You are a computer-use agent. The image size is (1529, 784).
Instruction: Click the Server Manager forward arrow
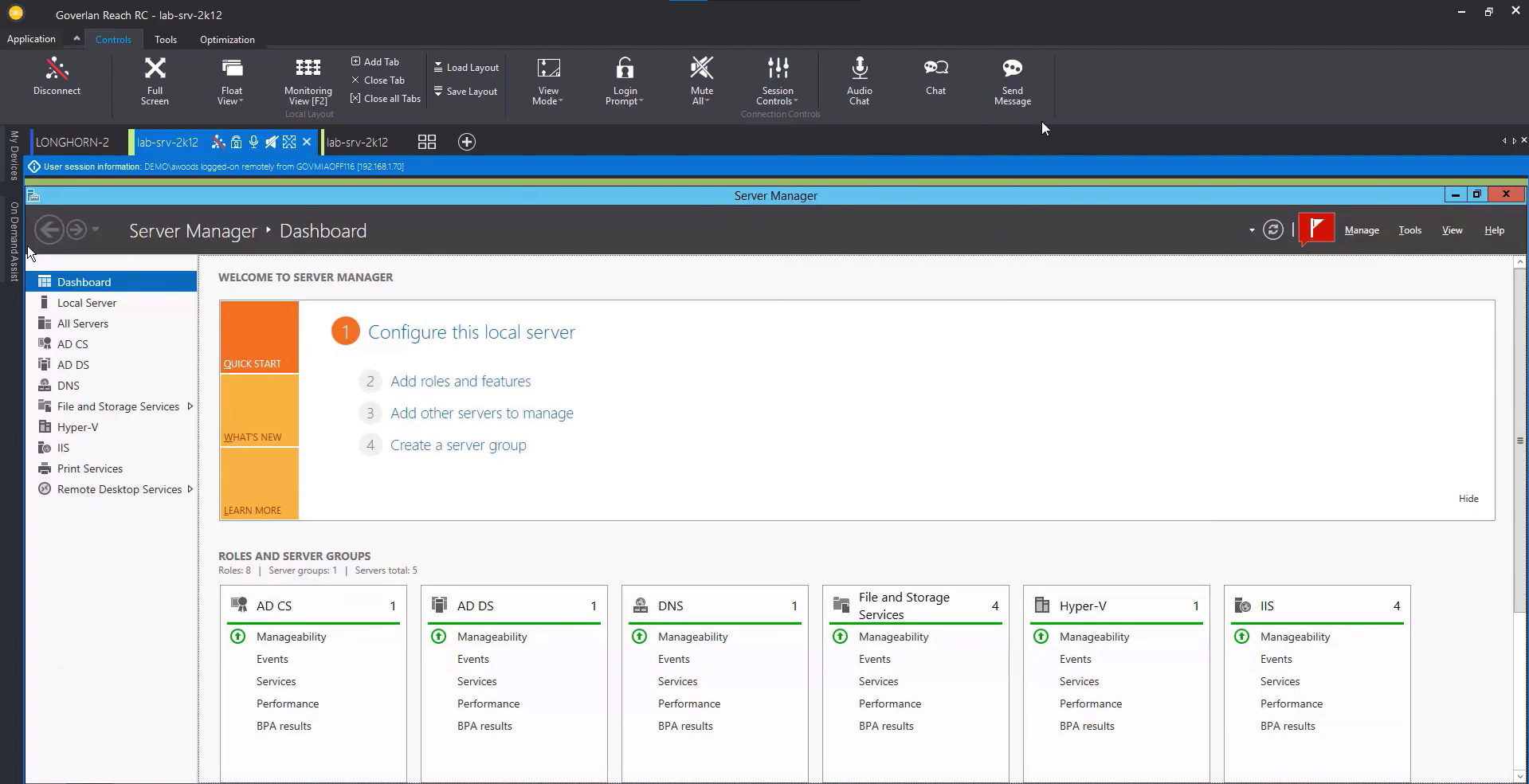point(76,230)
